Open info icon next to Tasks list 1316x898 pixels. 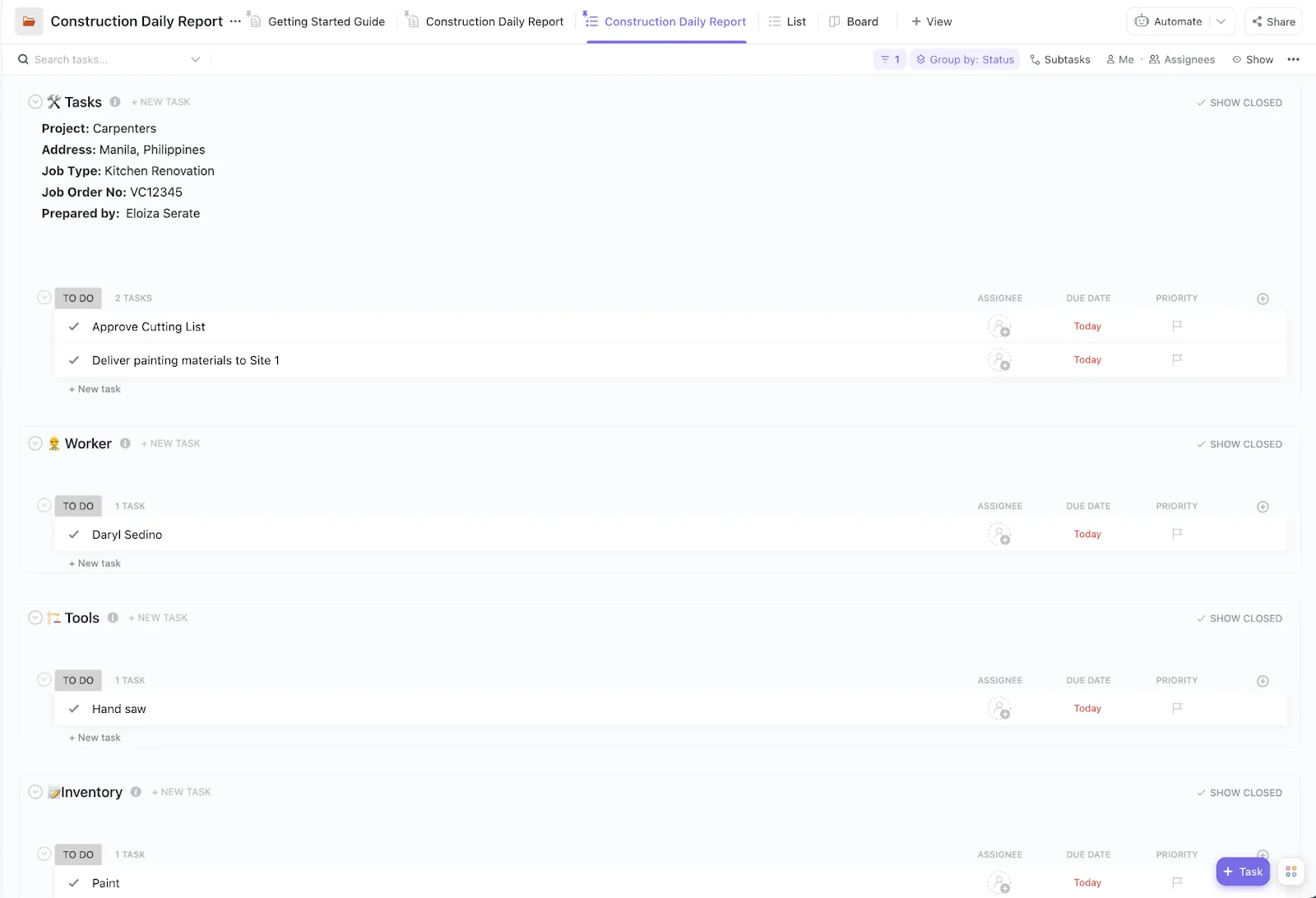115,102
